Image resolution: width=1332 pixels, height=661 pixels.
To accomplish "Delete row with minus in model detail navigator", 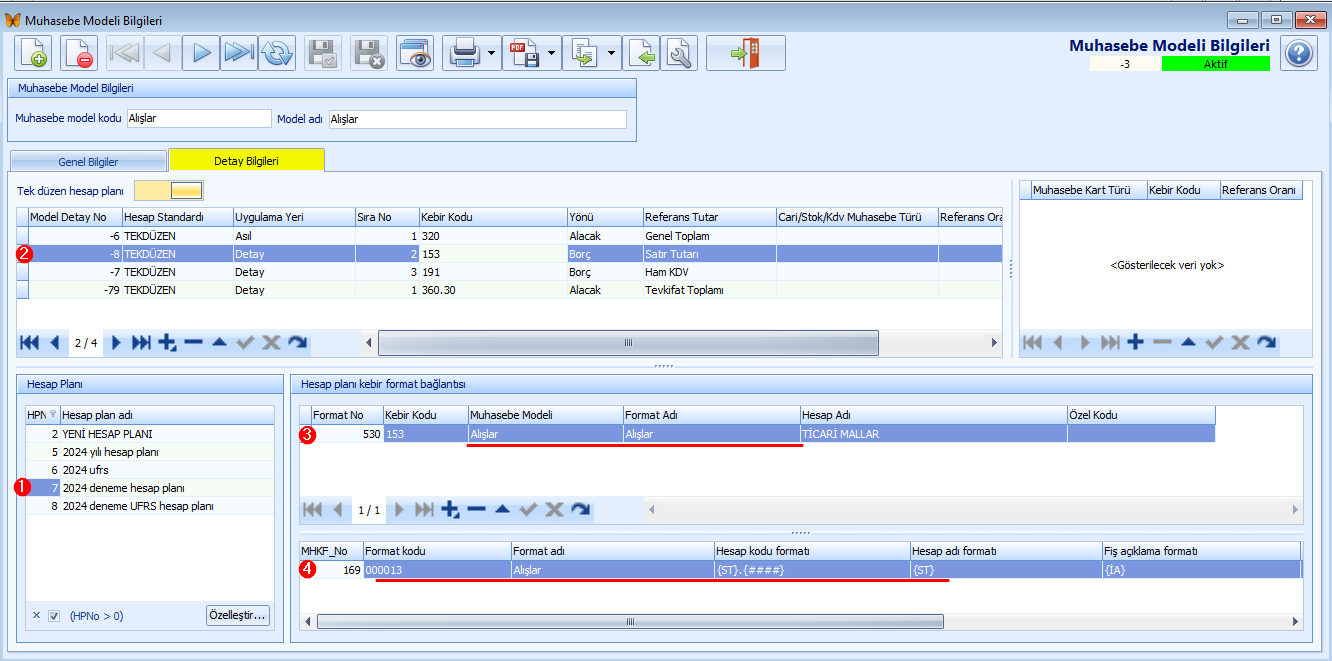I will [x=193, y=343].
